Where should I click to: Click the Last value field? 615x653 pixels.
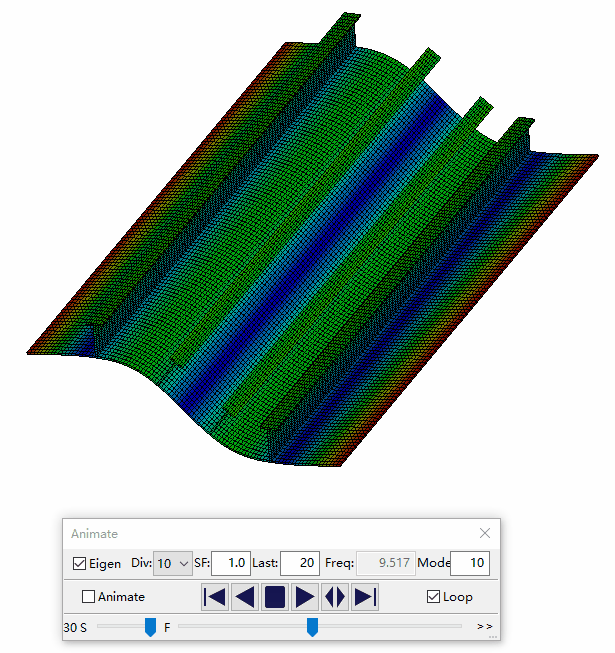tap(300, 563)
